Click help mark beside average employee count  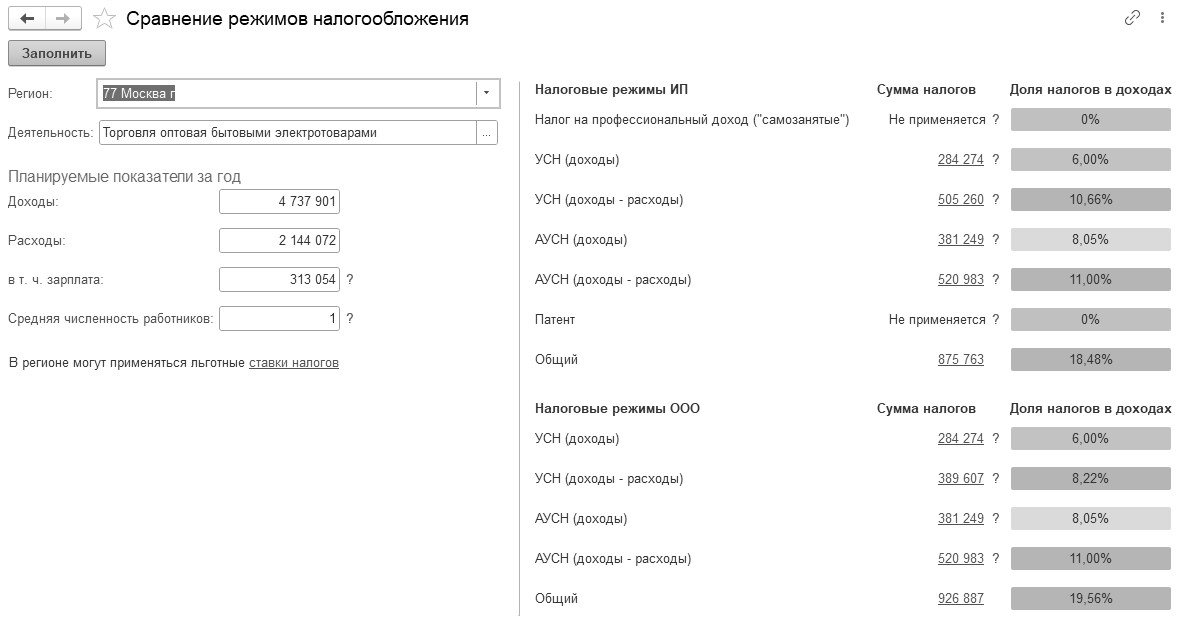[x=349, y=319]
